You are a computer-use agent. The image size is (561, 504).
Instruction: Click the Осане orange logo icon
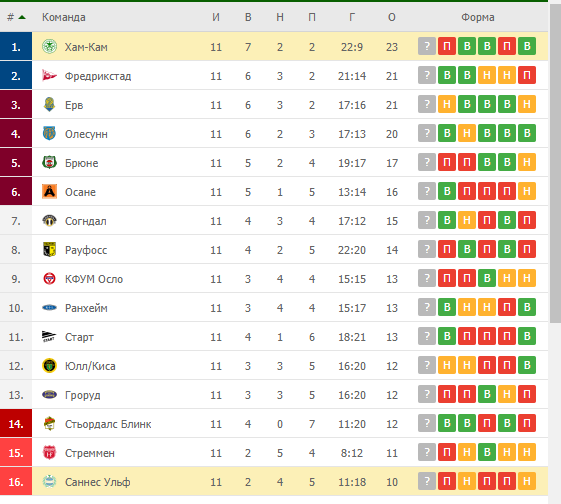click(x=49, y=191)
